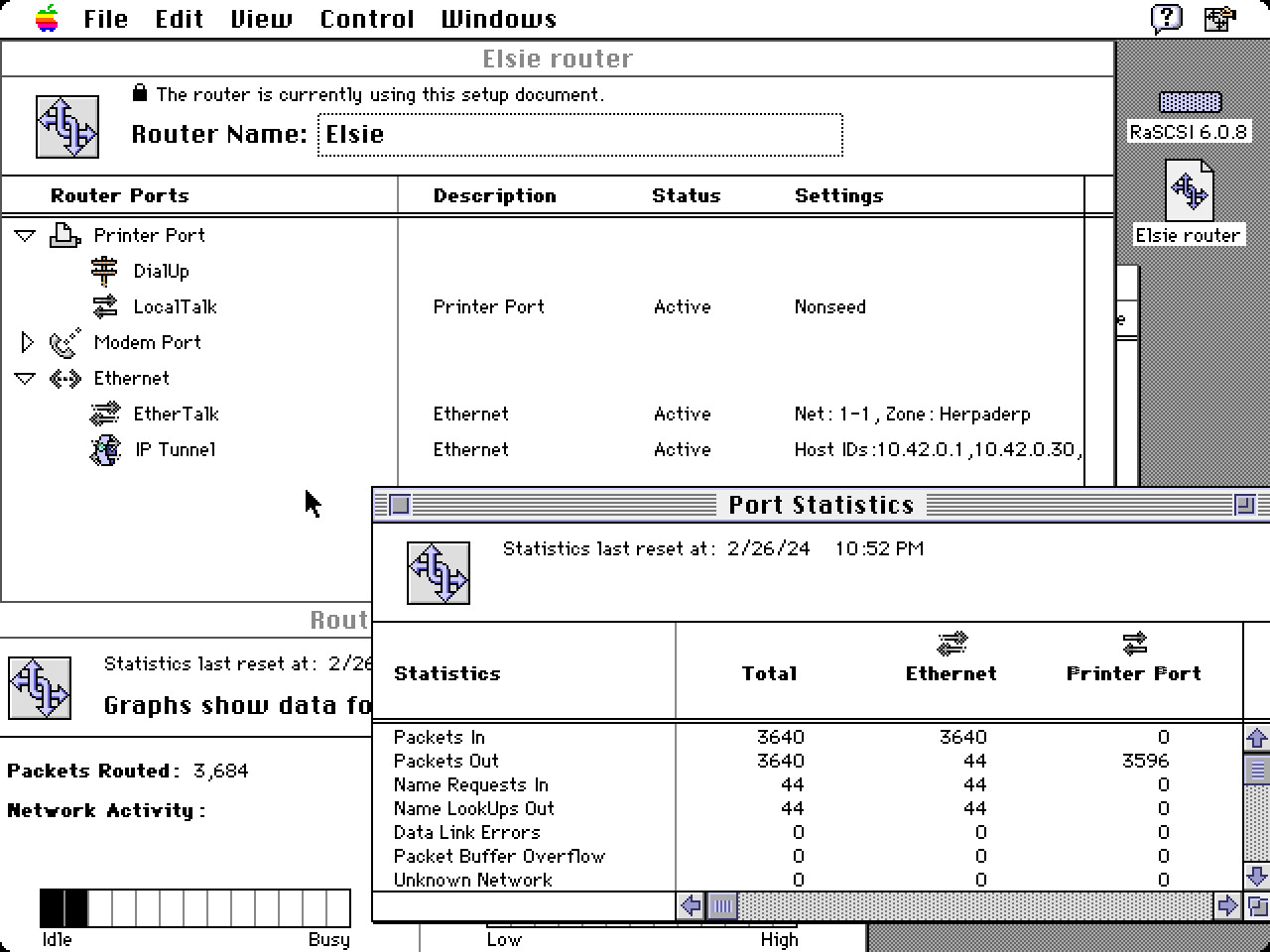Screen dimensions: 1270x952
Task: Click the Settings column header
Action: (839, 196)
